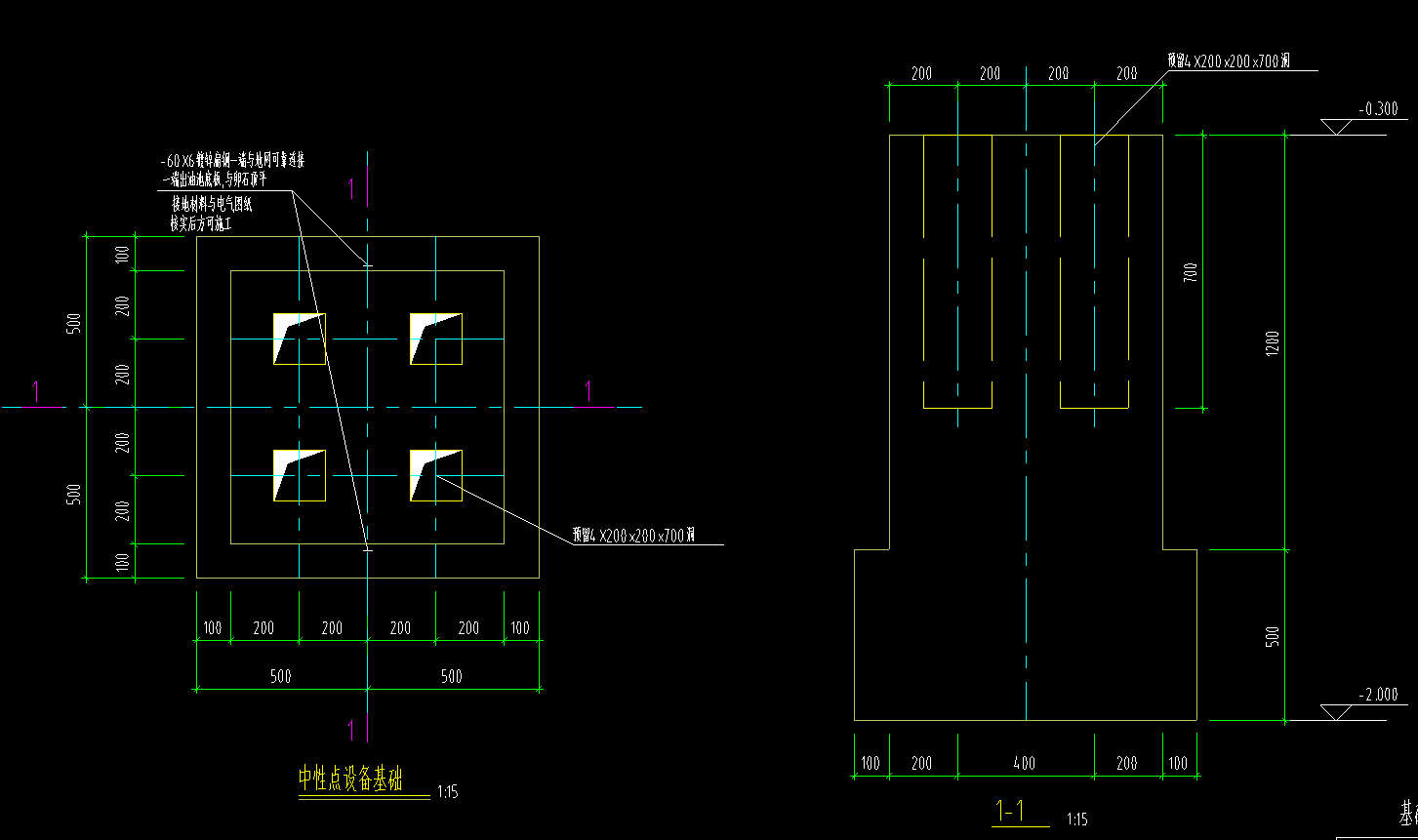This screenshot has height=840, width=1418.
Task: Select the -0.300 elevation value
Action: [x=1377, y=108]
